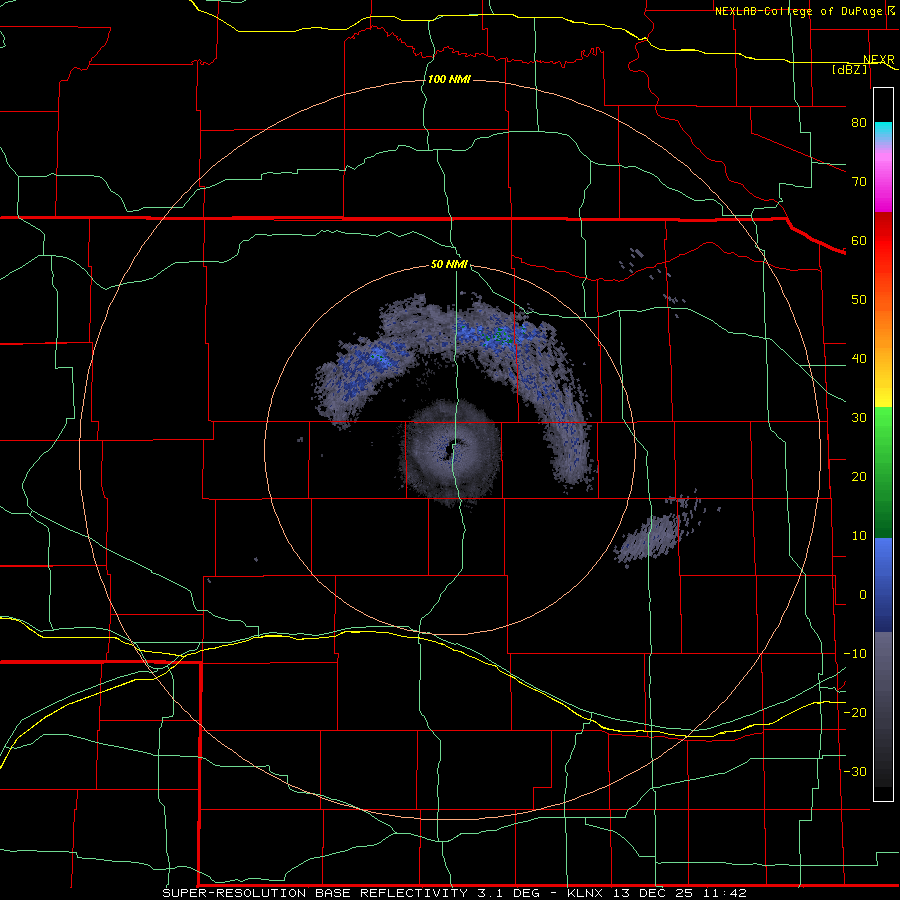This screenshot has height=900, width=900.
Task: Click the -20 value on the dBZ scale
Action: [855, 712]
